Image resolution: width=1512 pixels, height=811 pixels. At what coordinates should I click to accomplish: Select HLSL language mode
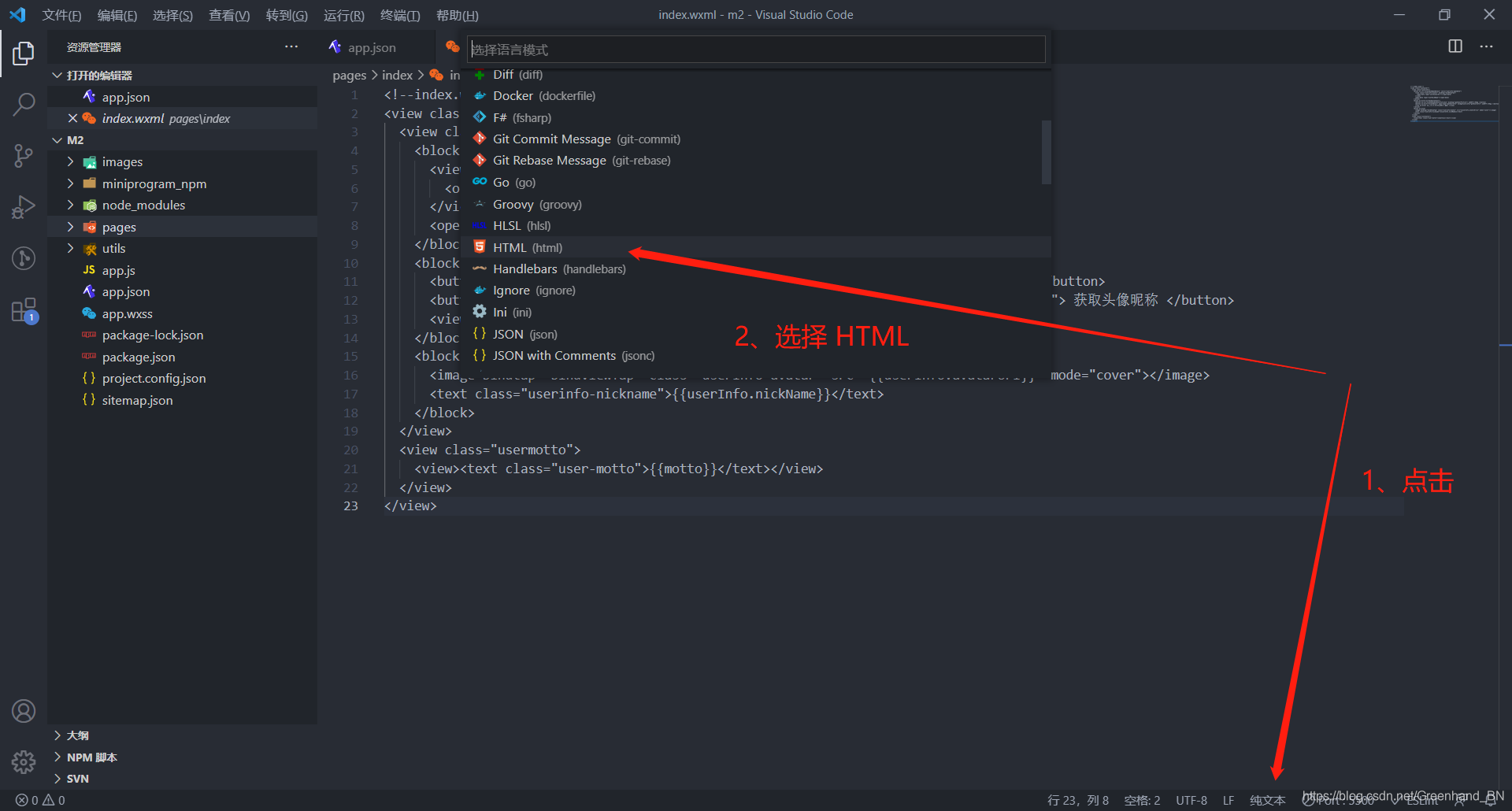[757, 226]
